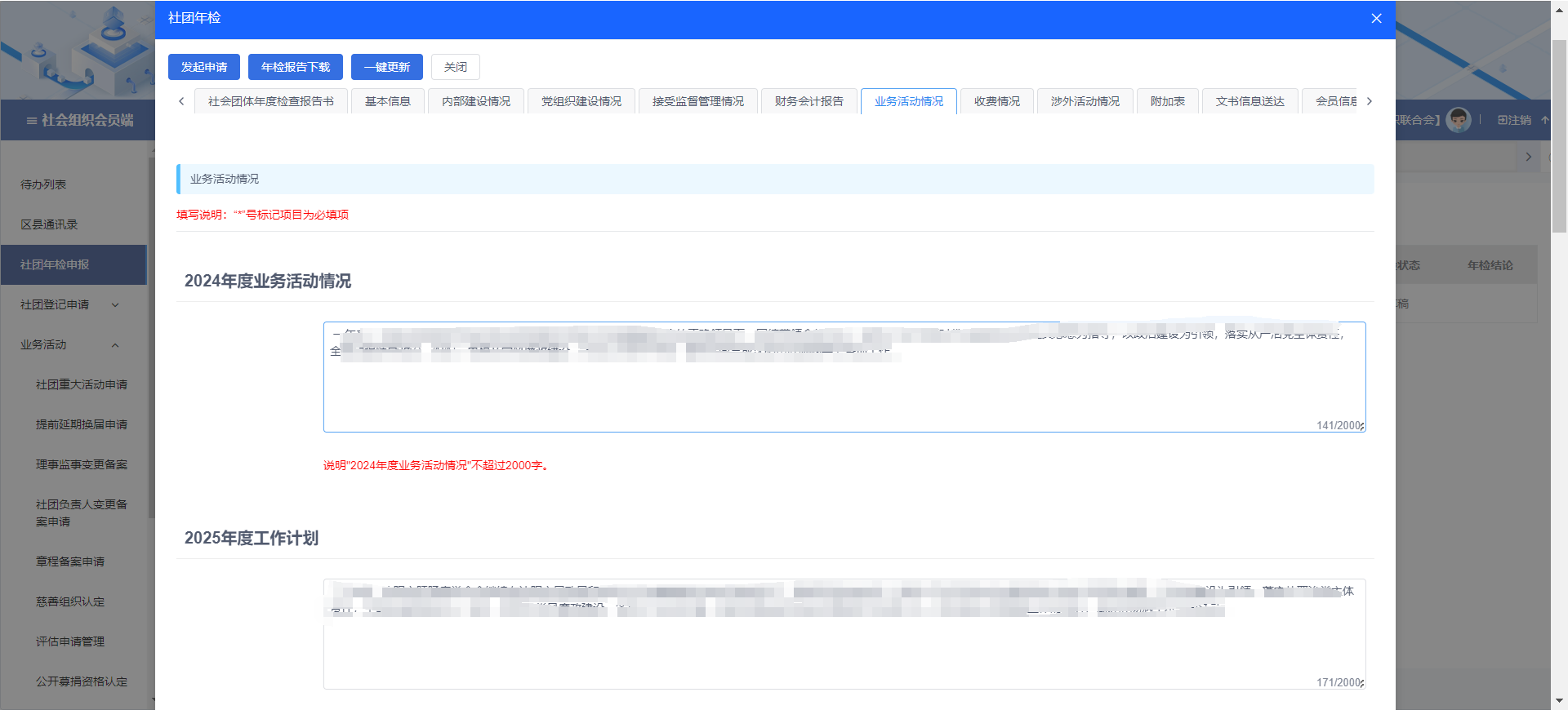
Task: Go to the 涉外活动情况 tab
Action: 1085,101
